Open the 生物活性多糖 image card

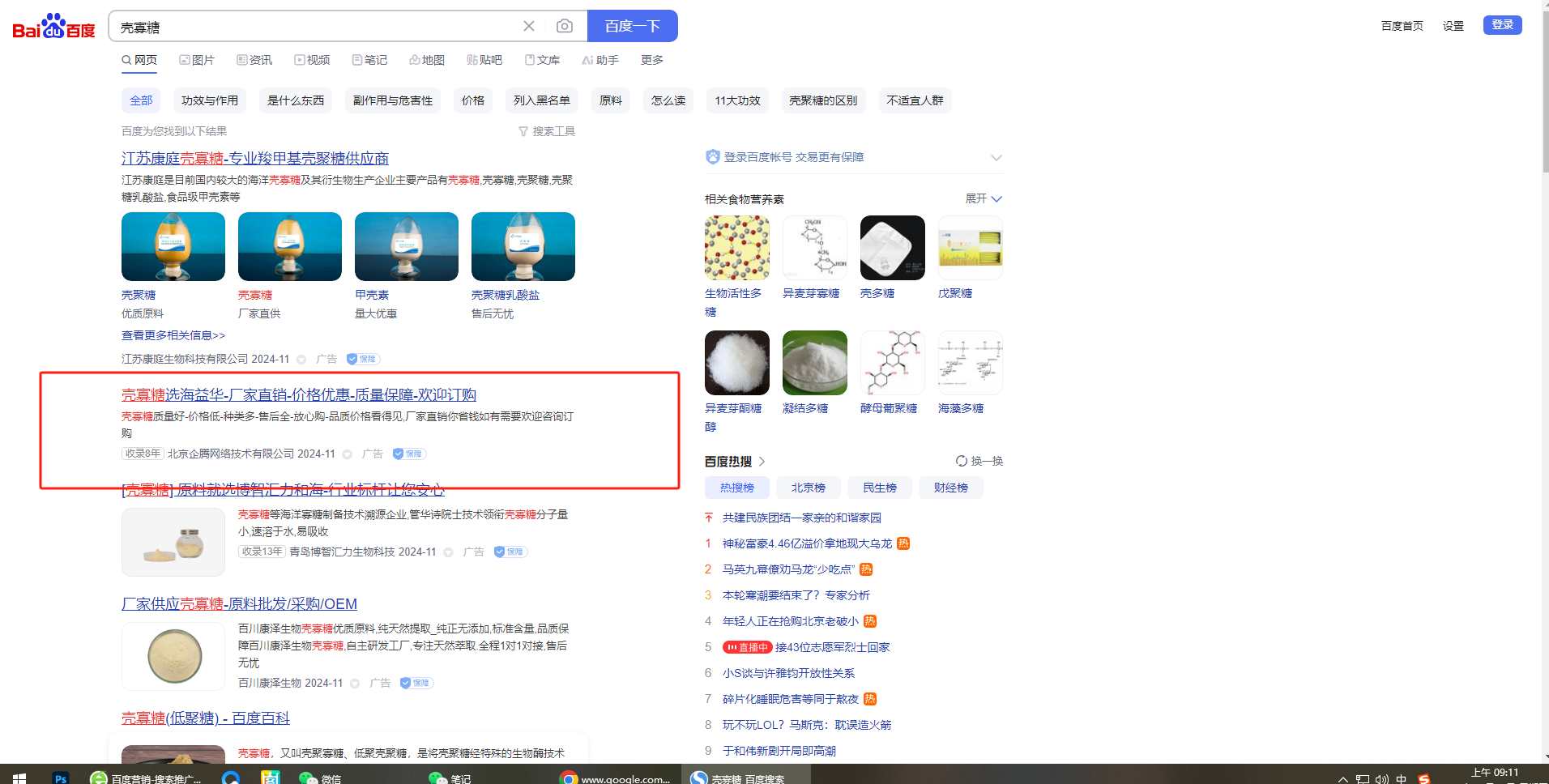click(737, 248)
